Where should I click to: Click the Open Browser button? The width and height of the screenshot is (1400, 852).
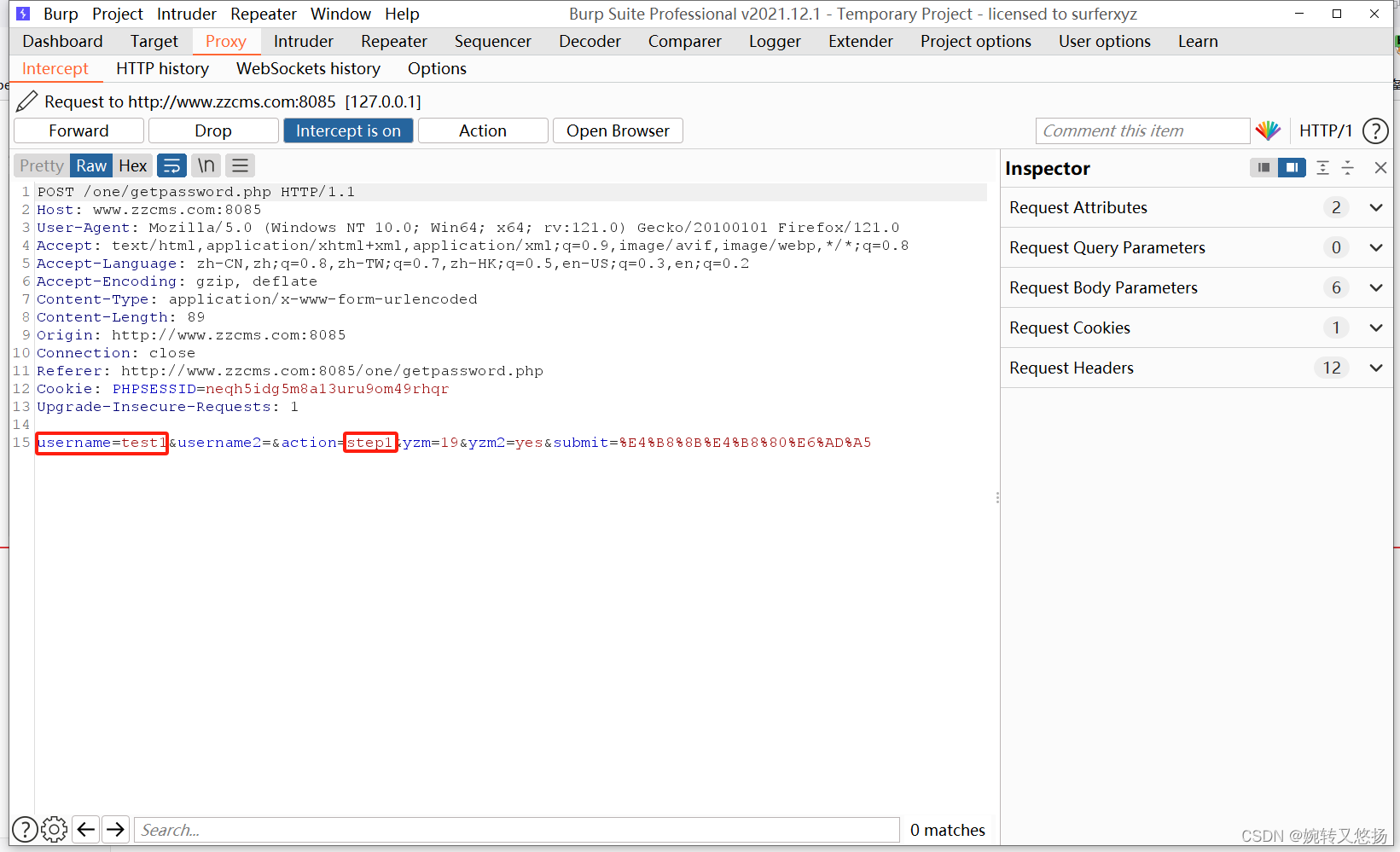[x=618, y=130]
